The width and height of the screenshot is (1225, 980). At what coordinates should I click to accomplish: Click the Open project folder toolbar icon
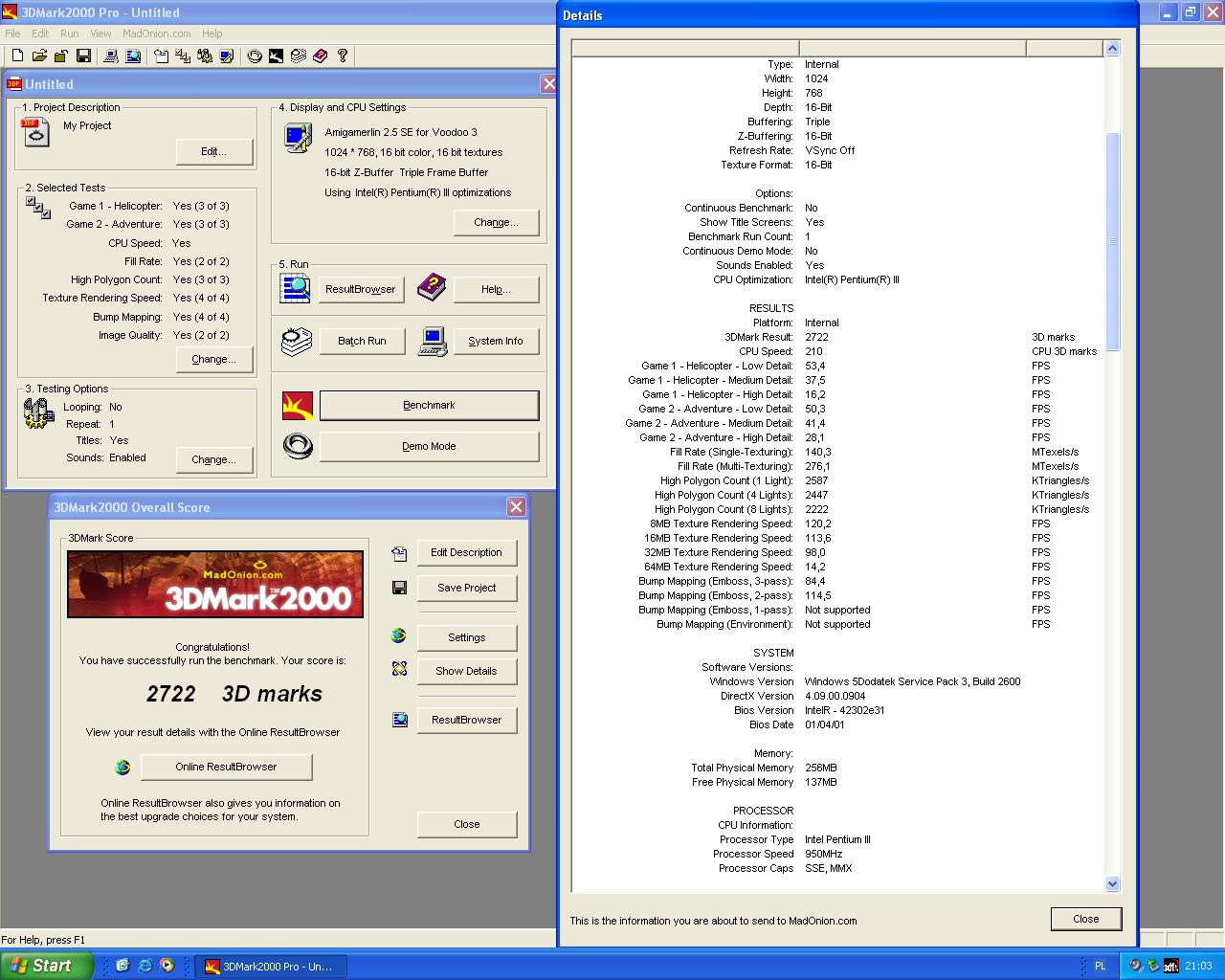[39, 56]
